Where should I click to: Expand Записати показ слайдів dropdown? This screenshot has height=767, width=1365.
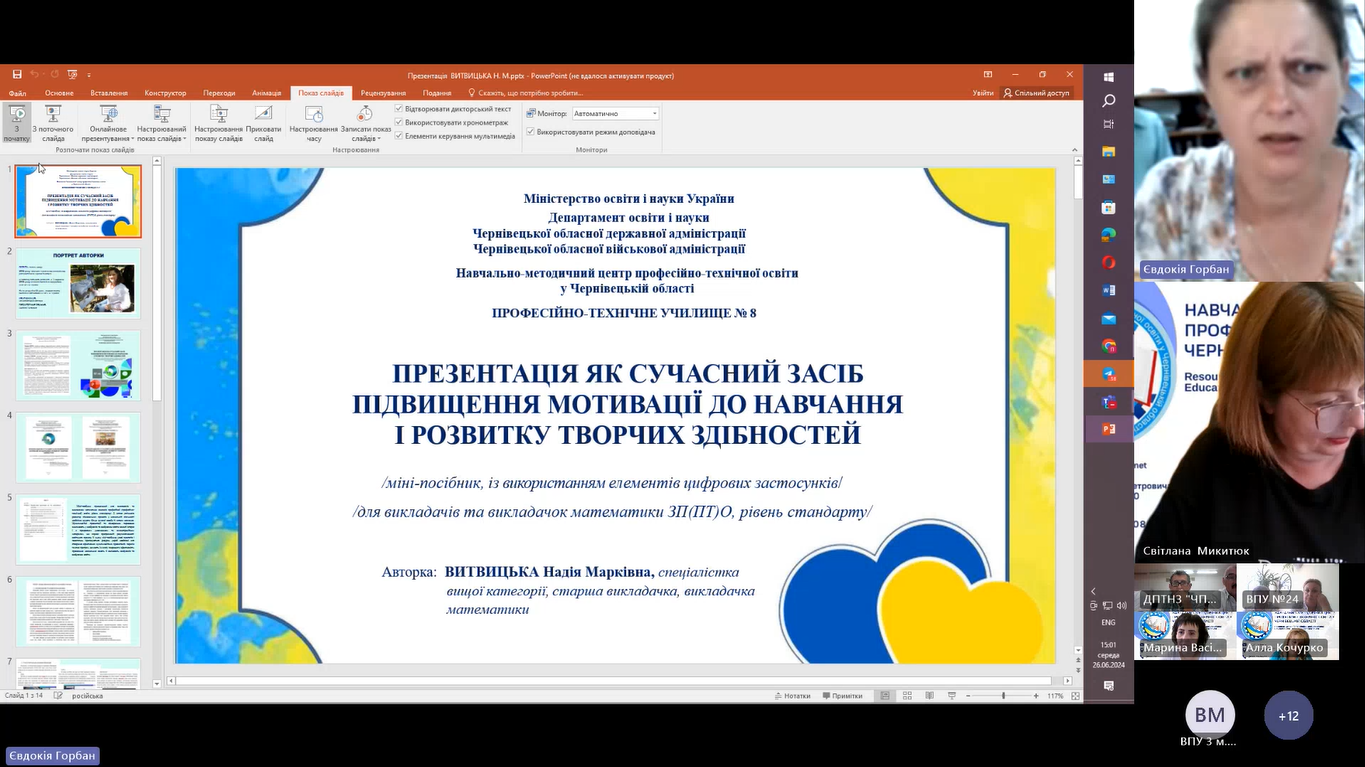[365, 125]
